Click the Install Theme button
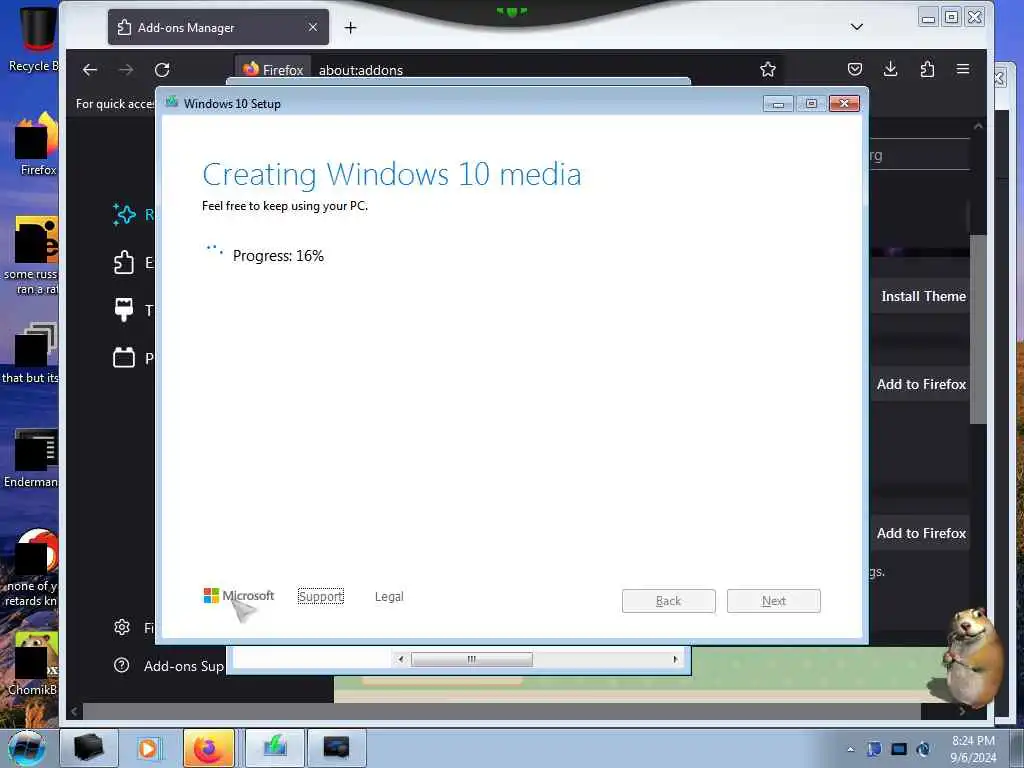 pyautogui.click(x=923, y=296)
